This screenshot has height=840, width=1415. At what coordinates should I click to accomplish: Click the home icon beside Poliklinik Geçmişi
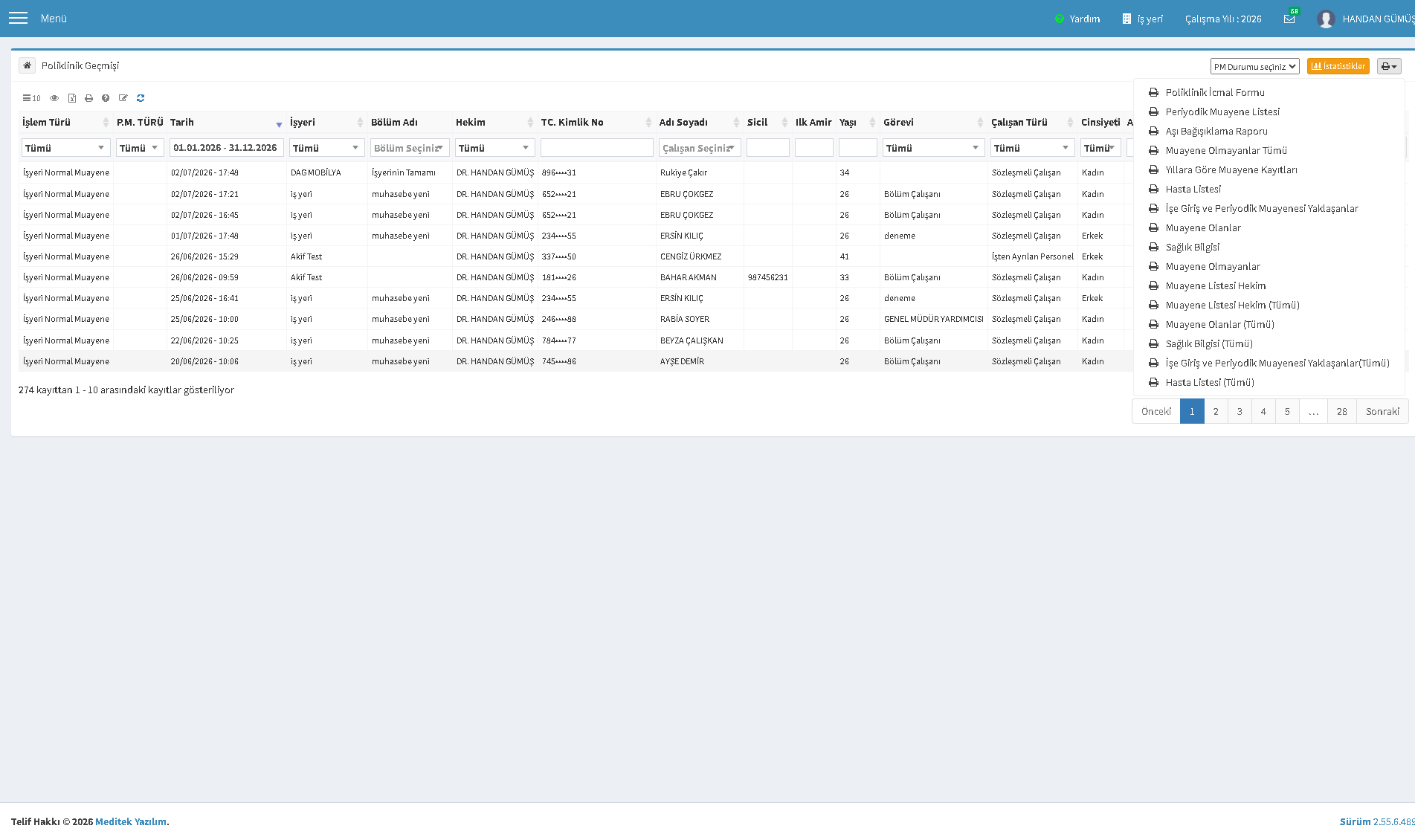(x=27, y=65)
